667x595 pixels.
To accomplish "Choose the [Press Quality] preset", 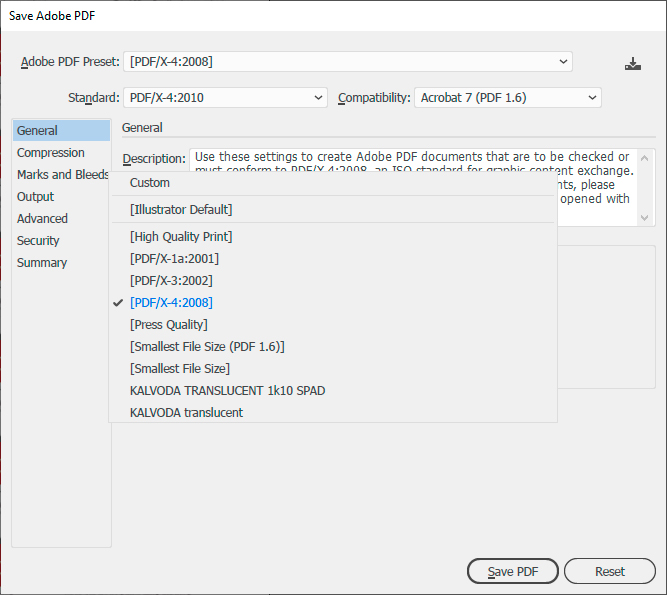I will (x=333, y=325).
